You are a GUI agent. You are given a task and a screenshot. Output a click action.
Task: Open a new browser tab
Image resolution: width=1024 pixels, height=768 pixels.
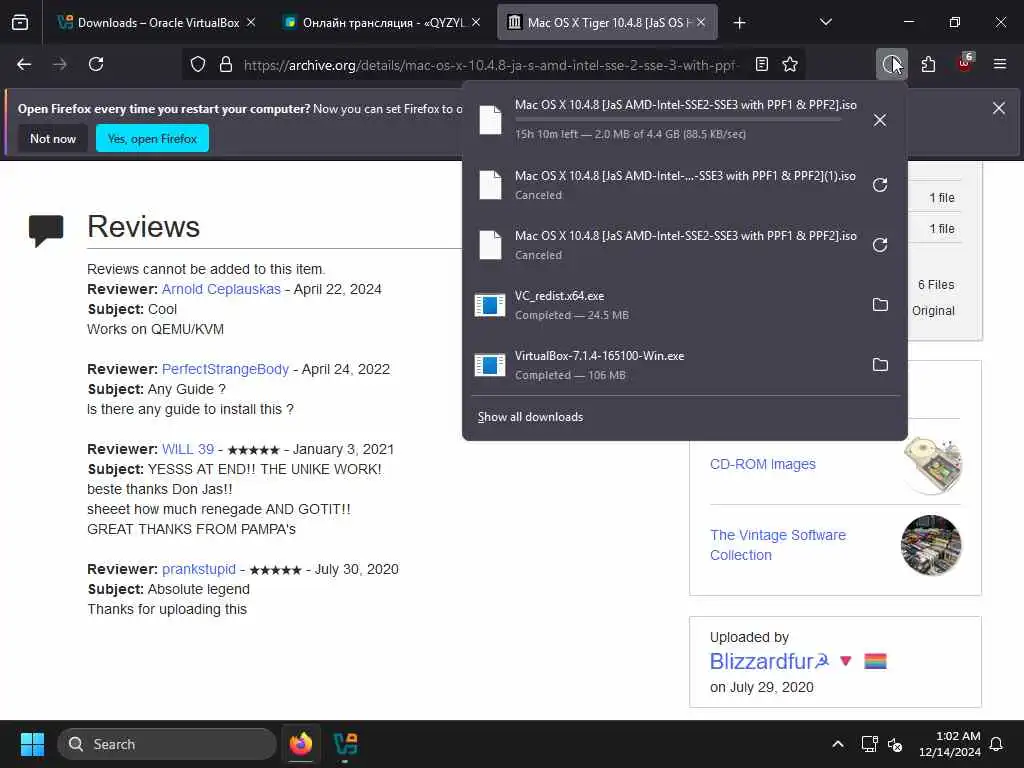pyautogui.click(x=739, y=23)
